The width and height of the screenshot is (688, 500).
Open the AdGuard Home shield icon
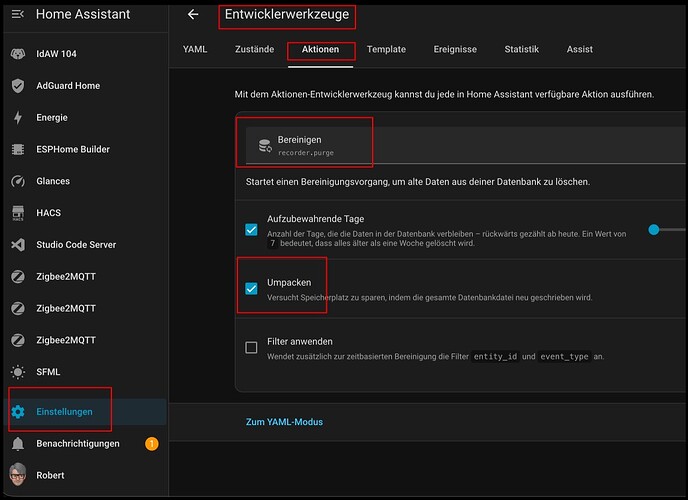coord(18,86)
